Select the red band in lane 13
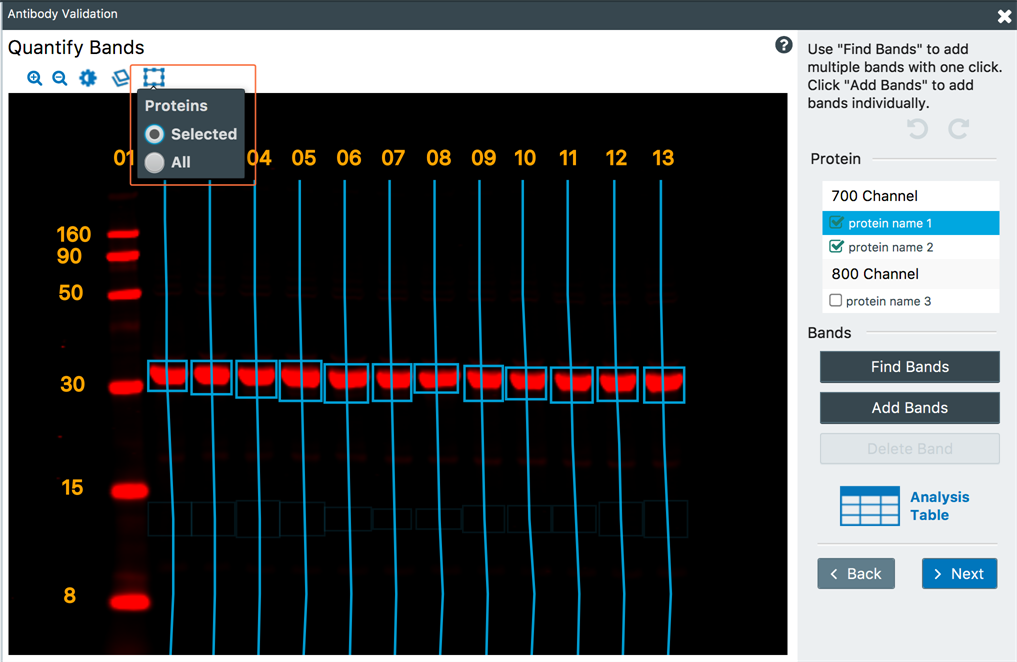This screenshot has width=1017, height=662. [x=664, y=381]
